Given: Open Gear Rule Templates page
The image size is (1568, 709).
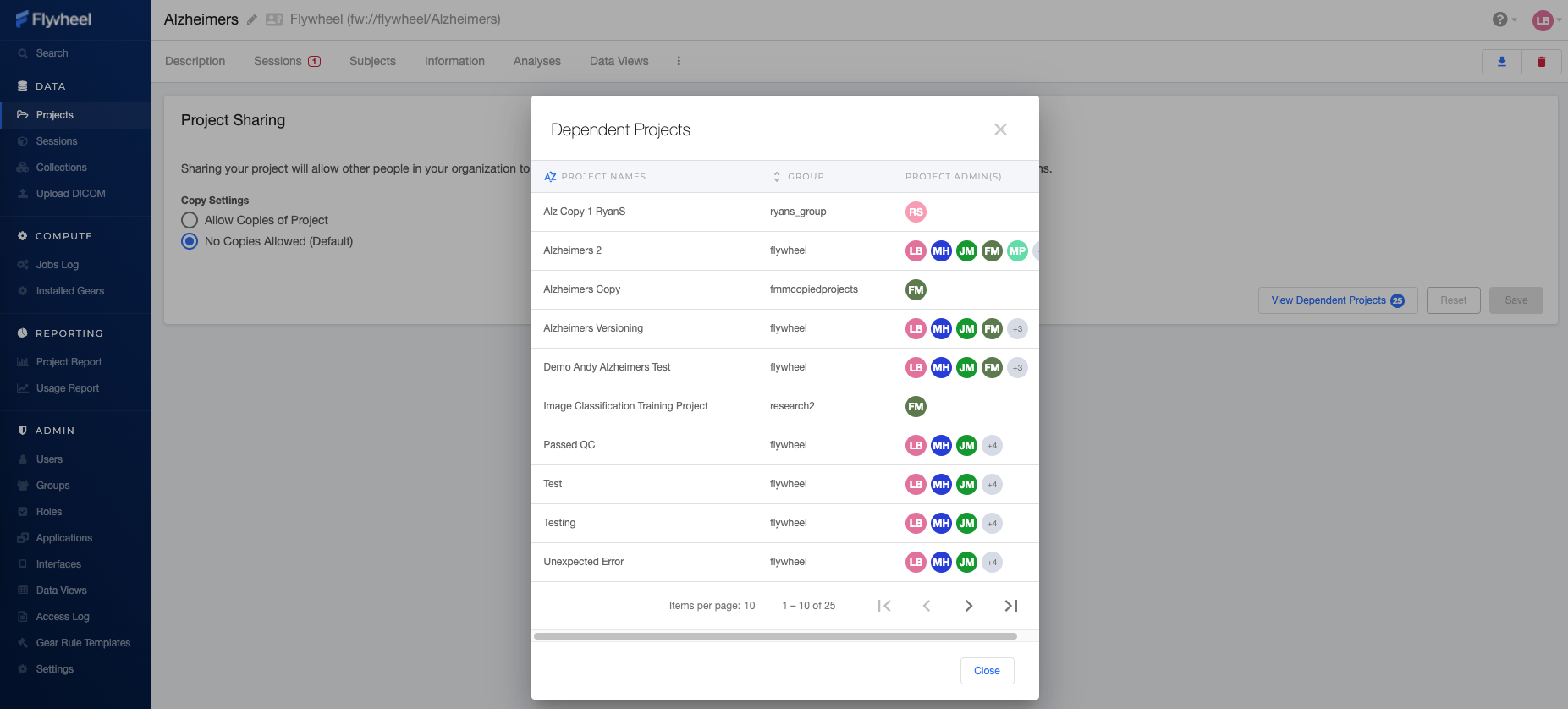Looking at the screenshot, I should [83, 643].
